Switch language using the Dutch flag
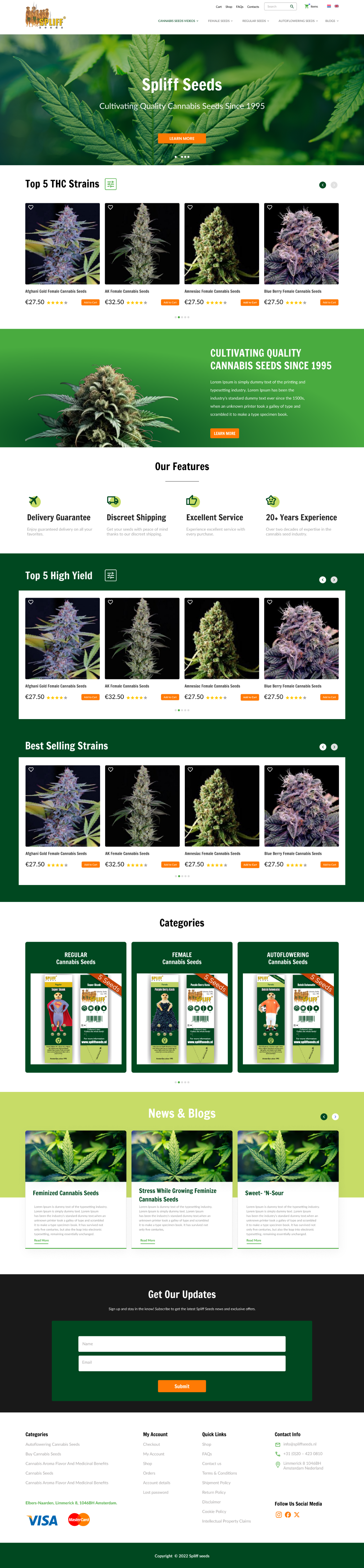Image resolution: width=364 pixels, height=1568 pixels. 329,6
